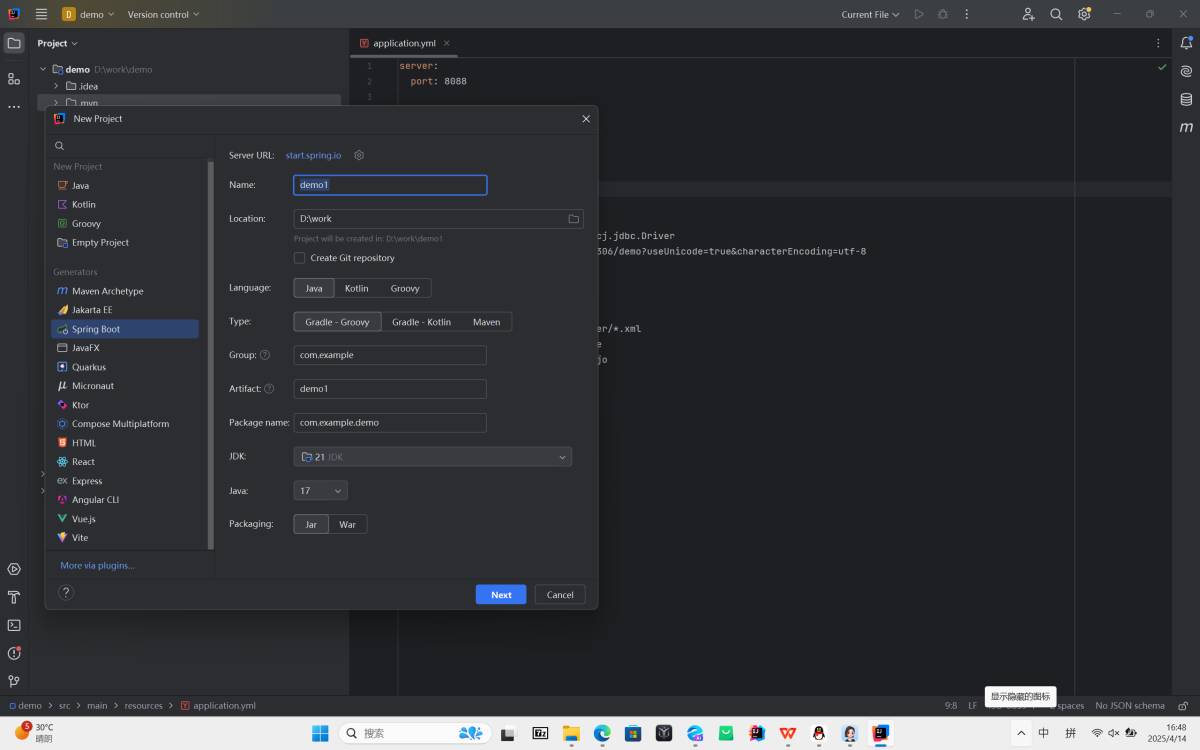Screen dimensions: 1200x750
Task: Click the Package name input field
Action: pyautogui.click(x=390, y=423)
